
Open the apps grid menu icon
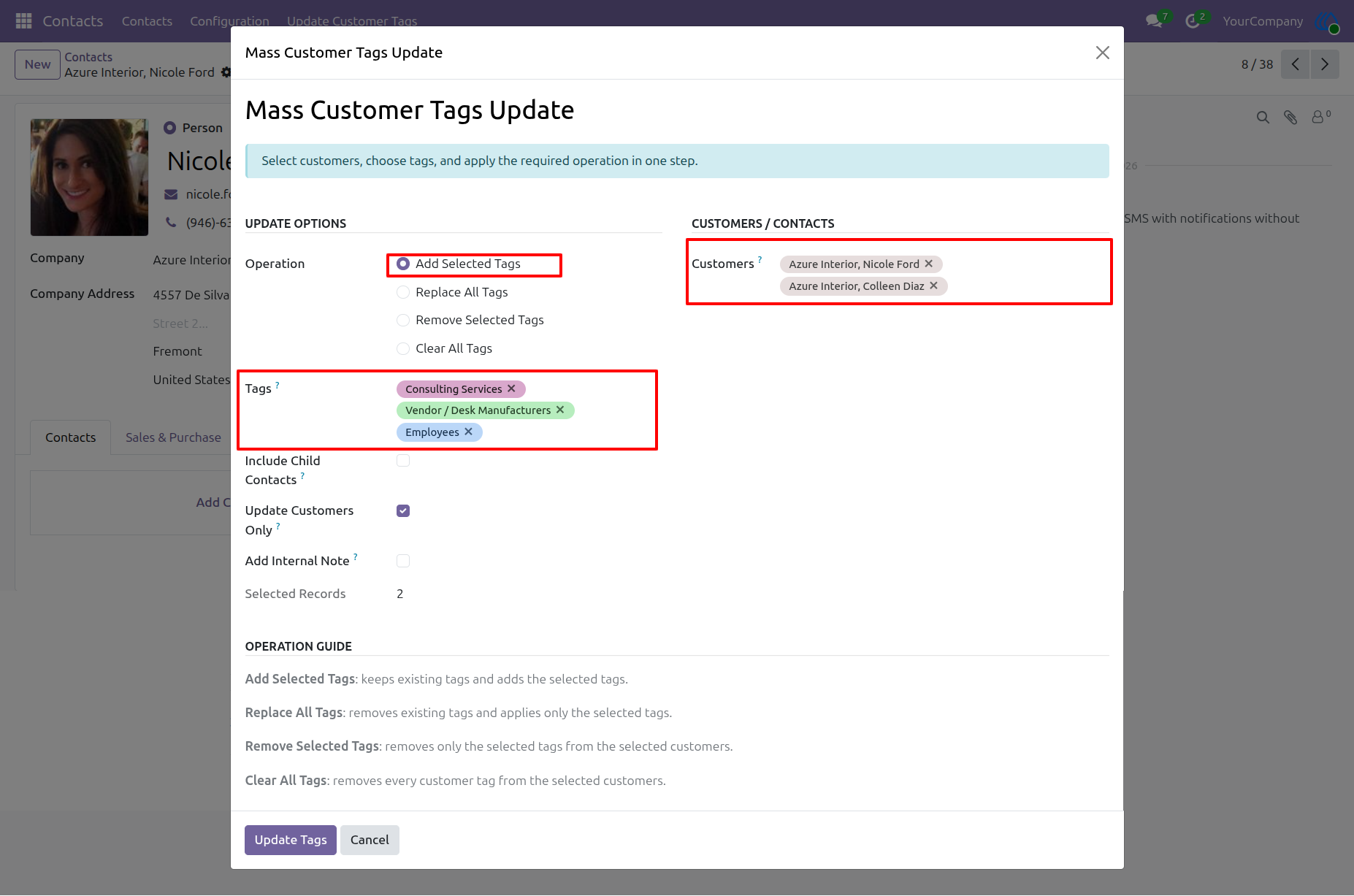23,21
